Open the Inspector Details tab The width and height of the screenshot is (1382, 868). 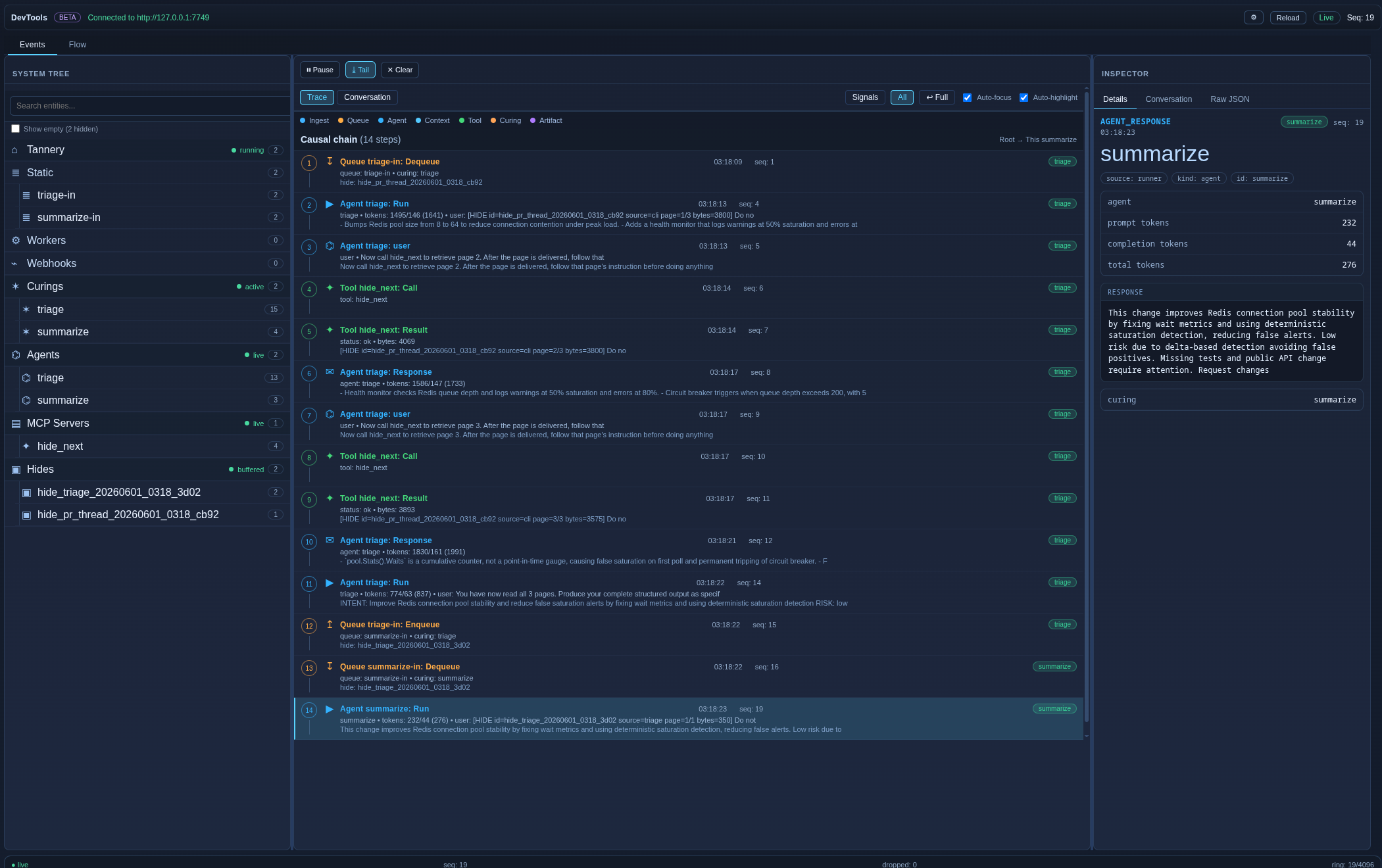click(x=1115, y=99)
